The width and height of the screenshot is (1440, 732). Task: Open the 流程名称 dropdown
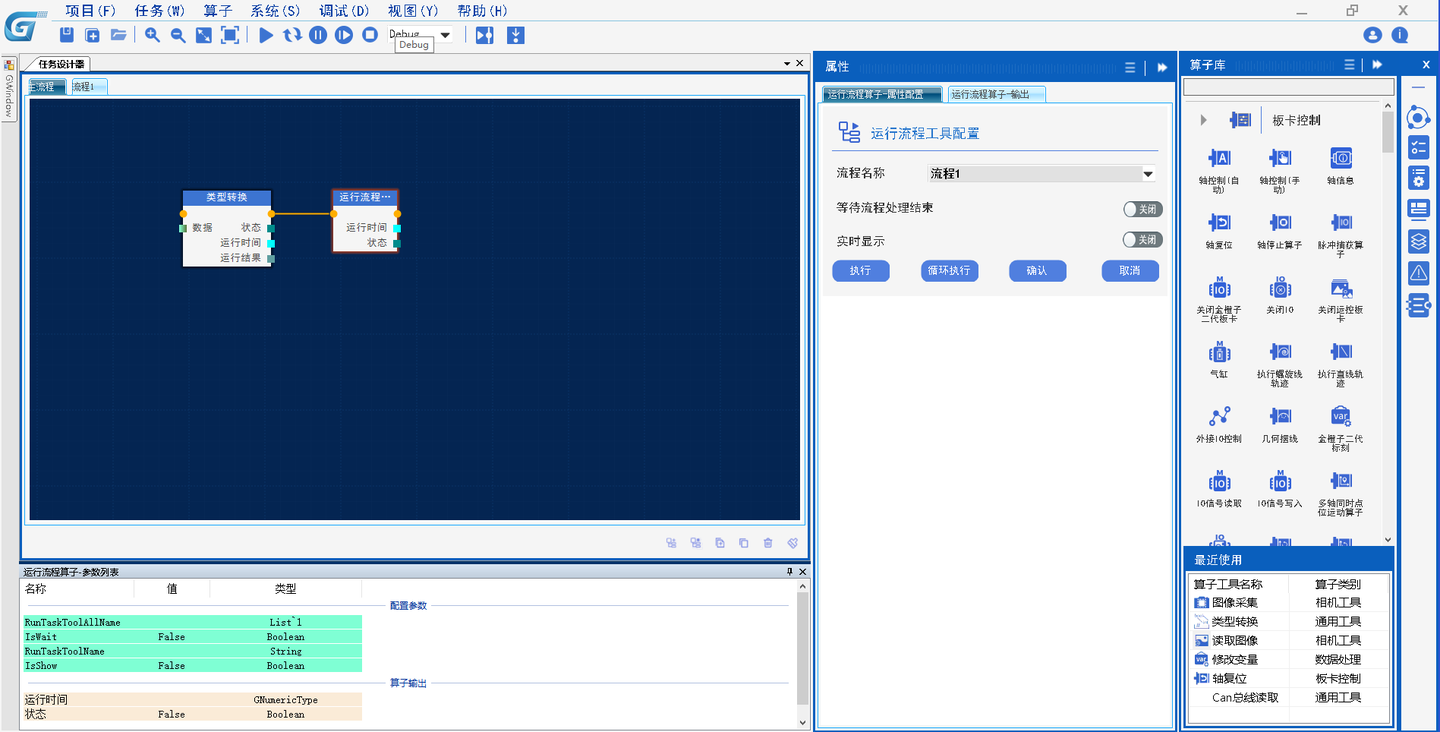[x=1148, y=174]
